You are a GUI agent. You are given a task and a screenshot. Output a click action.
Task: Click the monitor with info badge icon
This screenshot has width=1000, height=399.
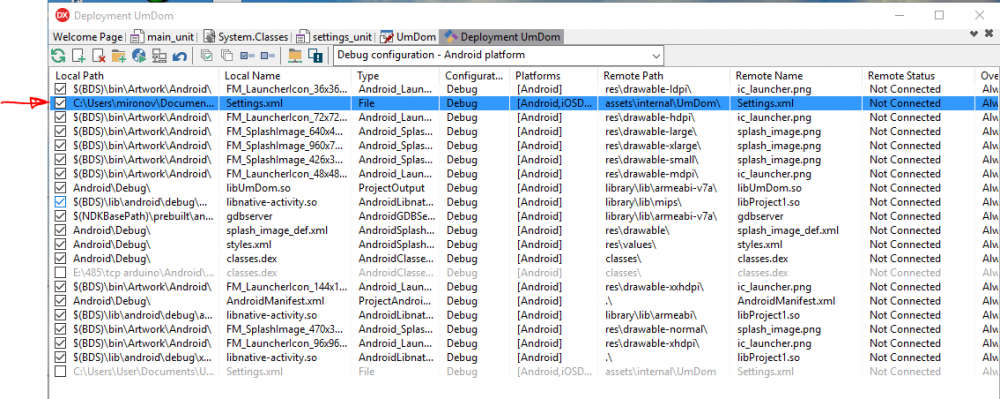tap(315, 56)
